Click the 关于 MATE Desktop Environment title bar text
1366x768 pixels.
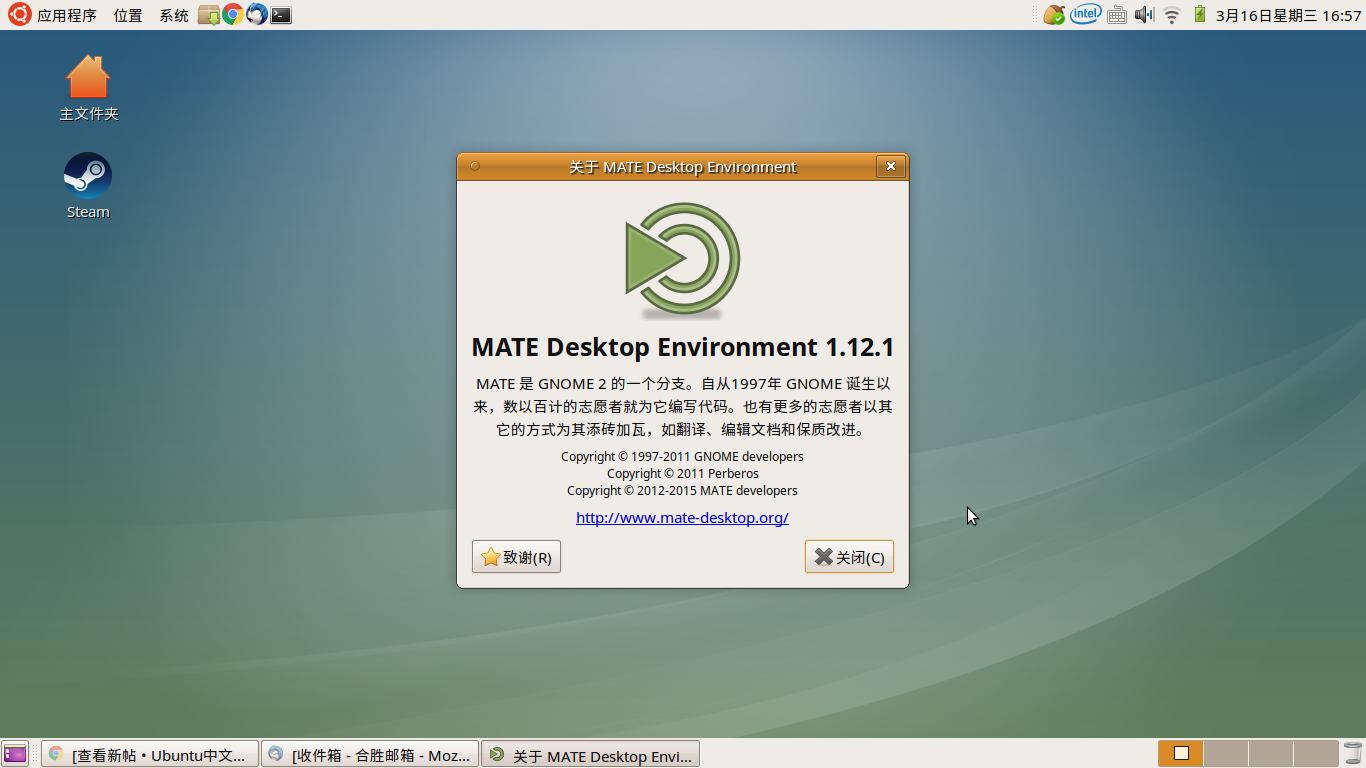[x=683, y=167]
